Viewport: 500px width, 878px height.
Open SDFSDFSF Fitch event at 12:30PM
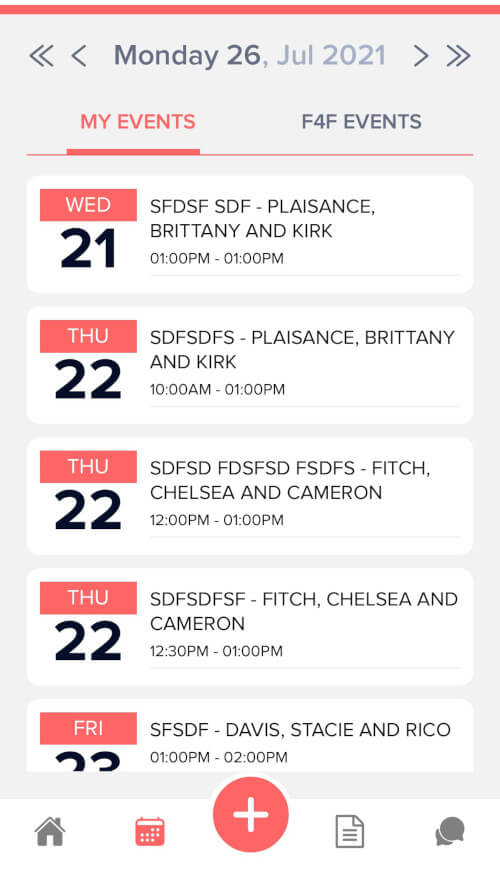click(250, 627)
